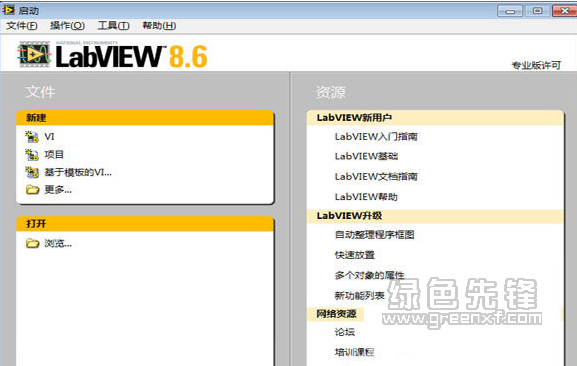The image size is (577, 366).
Task: Close the 启动 window
Action: click(564, 11)
